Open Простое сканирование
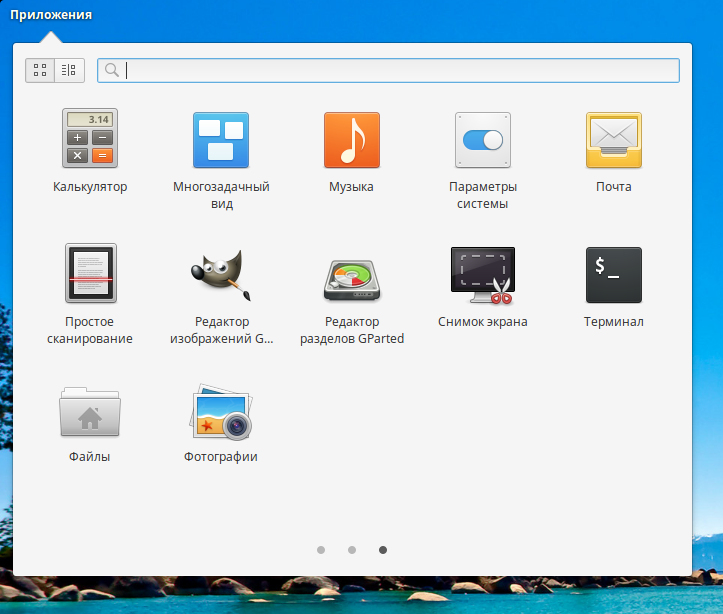Image resolution: width=723 pixels, height=614 pixels. [90, 274]
